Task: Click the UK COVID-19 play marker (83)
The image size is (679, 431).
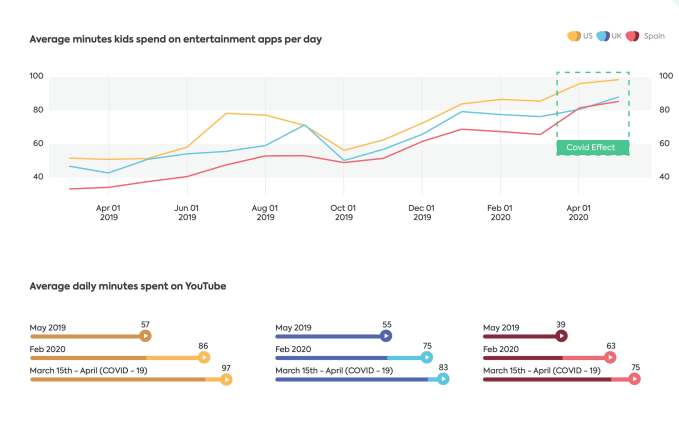Action: tap(443, 379)
